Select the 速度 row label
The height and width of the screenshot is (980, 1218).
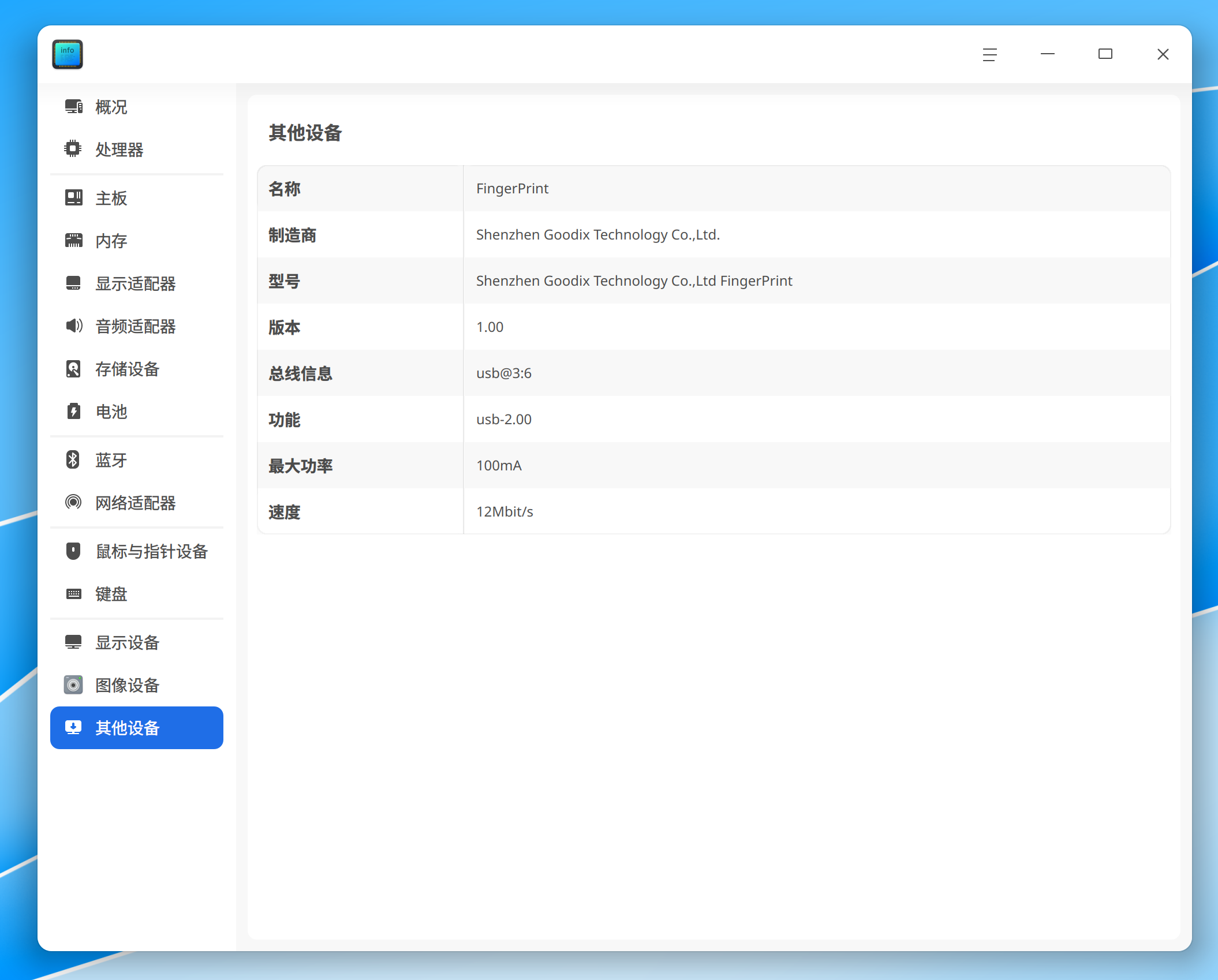[285, 512]
